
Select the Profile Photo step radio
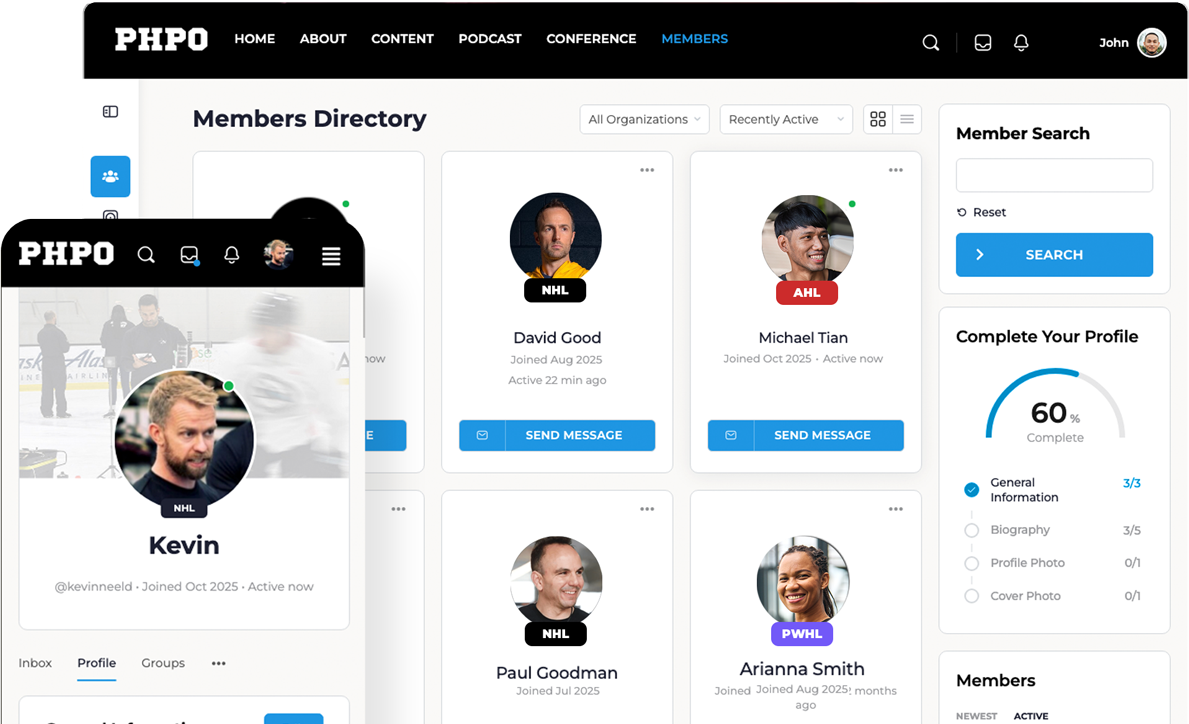click(x=971, y=563)
